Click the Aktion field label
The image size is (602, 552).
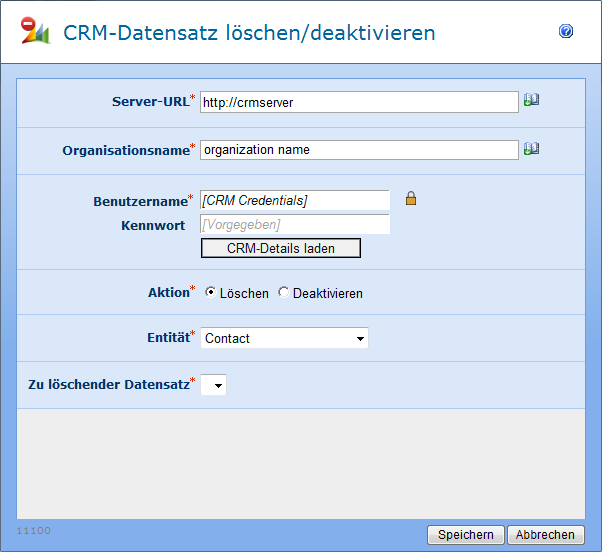coord(168,293)
